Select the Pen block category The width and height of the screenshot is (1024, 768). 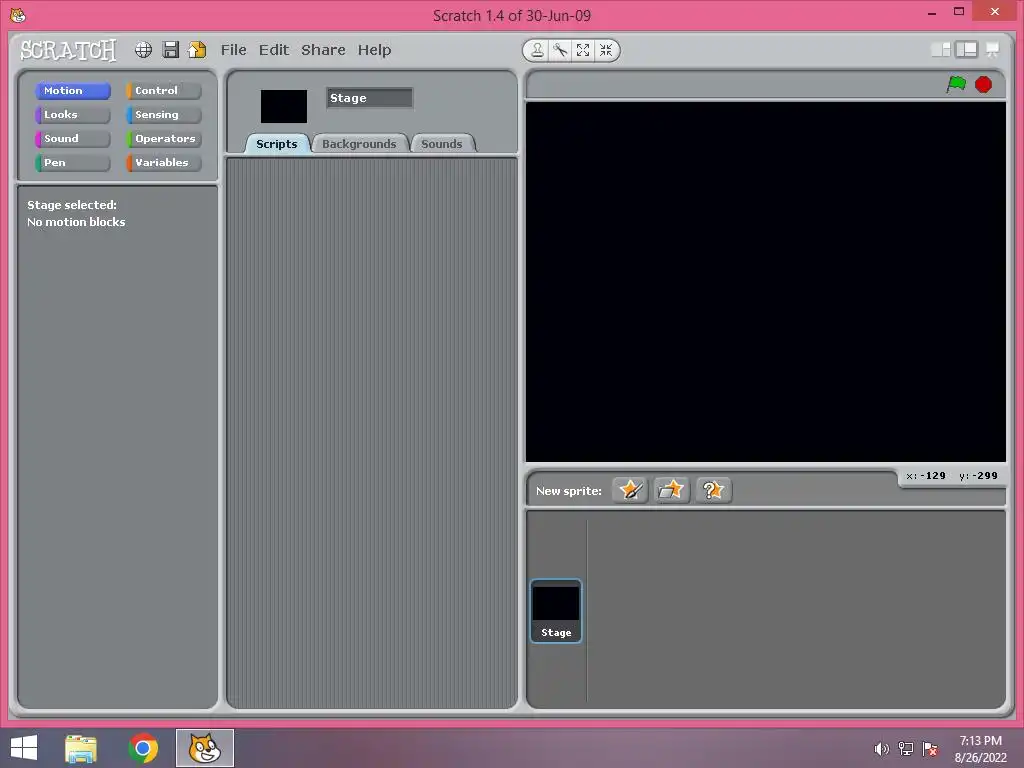[72, 163]
